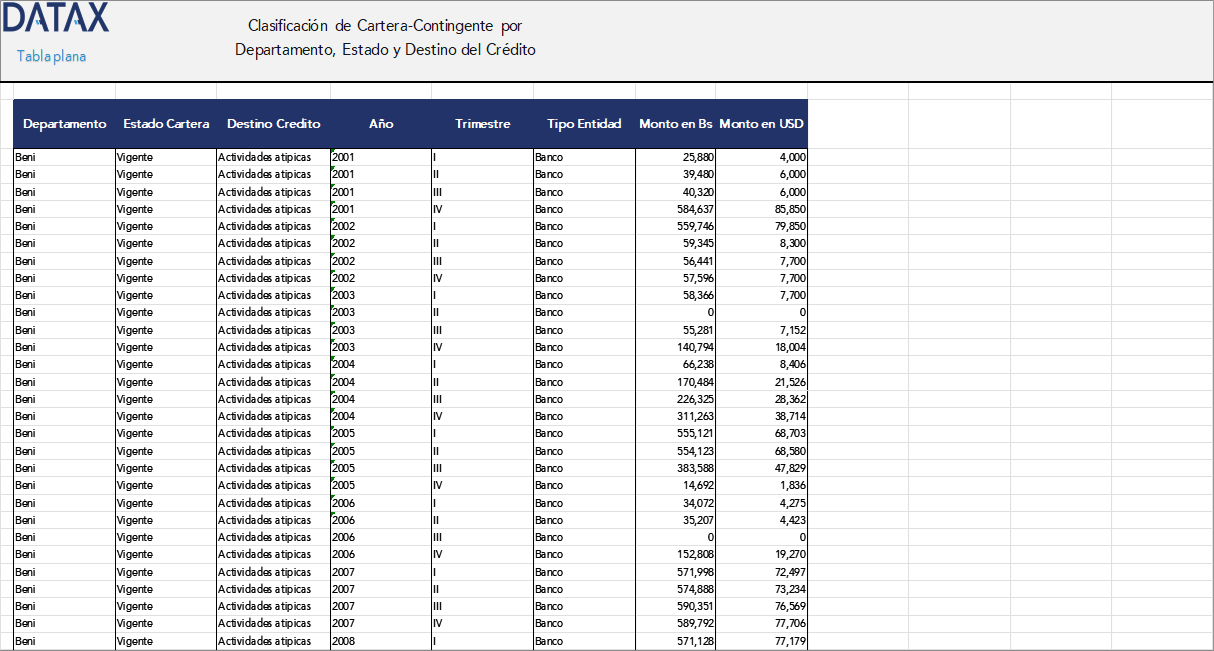
Task: Select the Departamento column header
Action: 64,123
